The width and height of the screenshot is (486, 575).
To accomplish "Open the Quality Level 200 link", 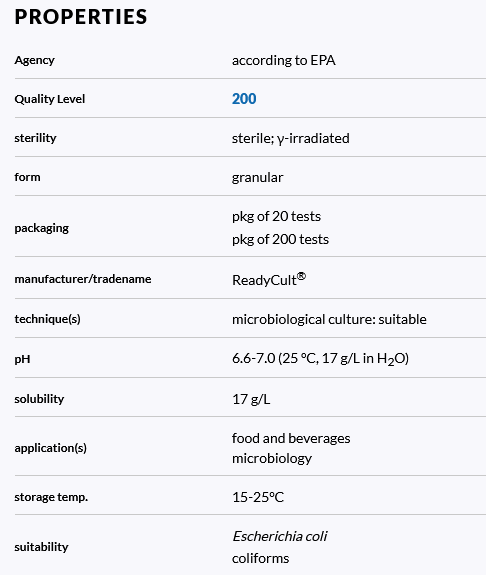I will pos(244,99).
